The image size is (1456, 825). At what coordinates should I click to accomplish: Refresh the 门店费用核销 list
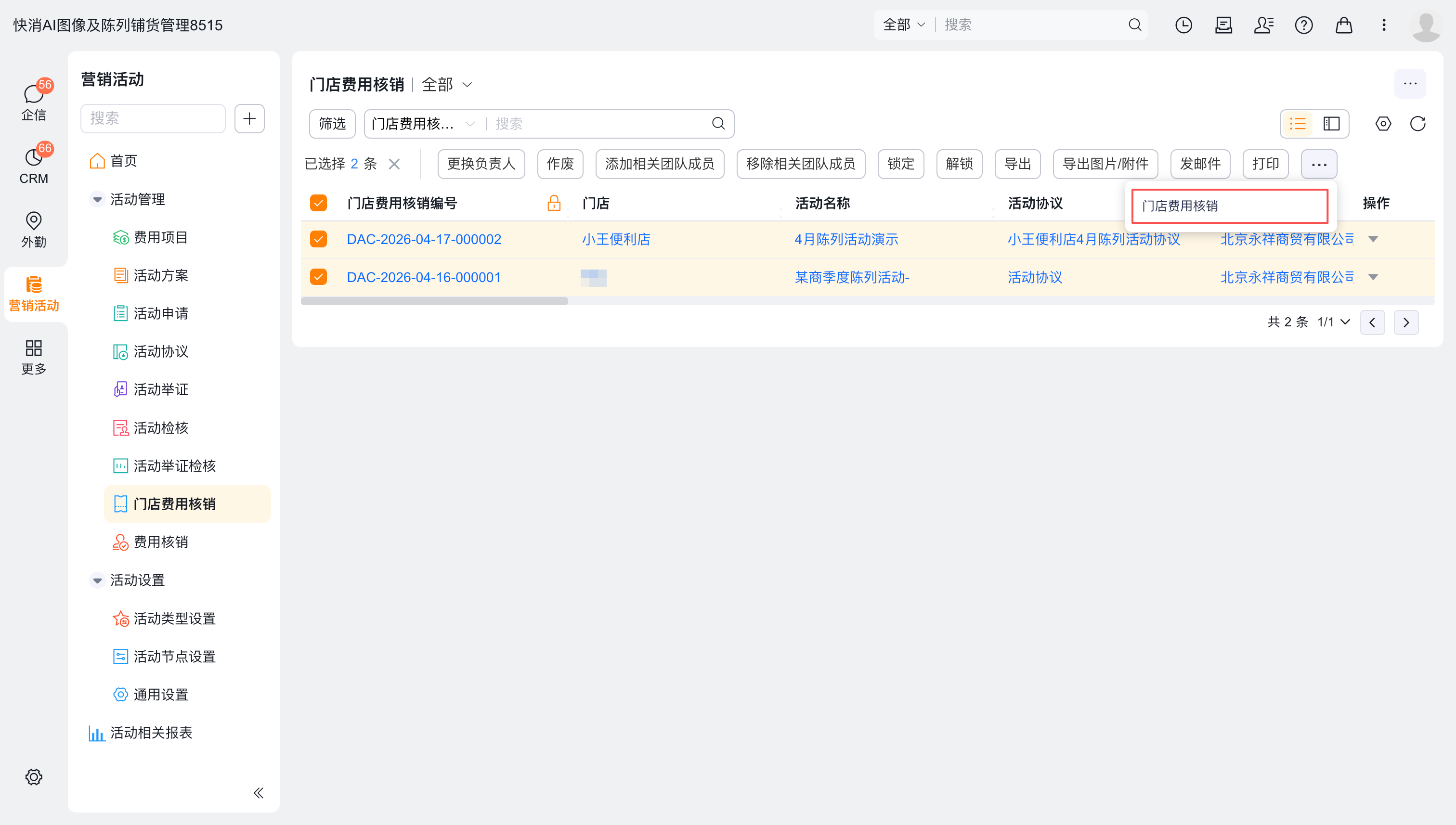pyautogui.click(x=1417, y=124)
